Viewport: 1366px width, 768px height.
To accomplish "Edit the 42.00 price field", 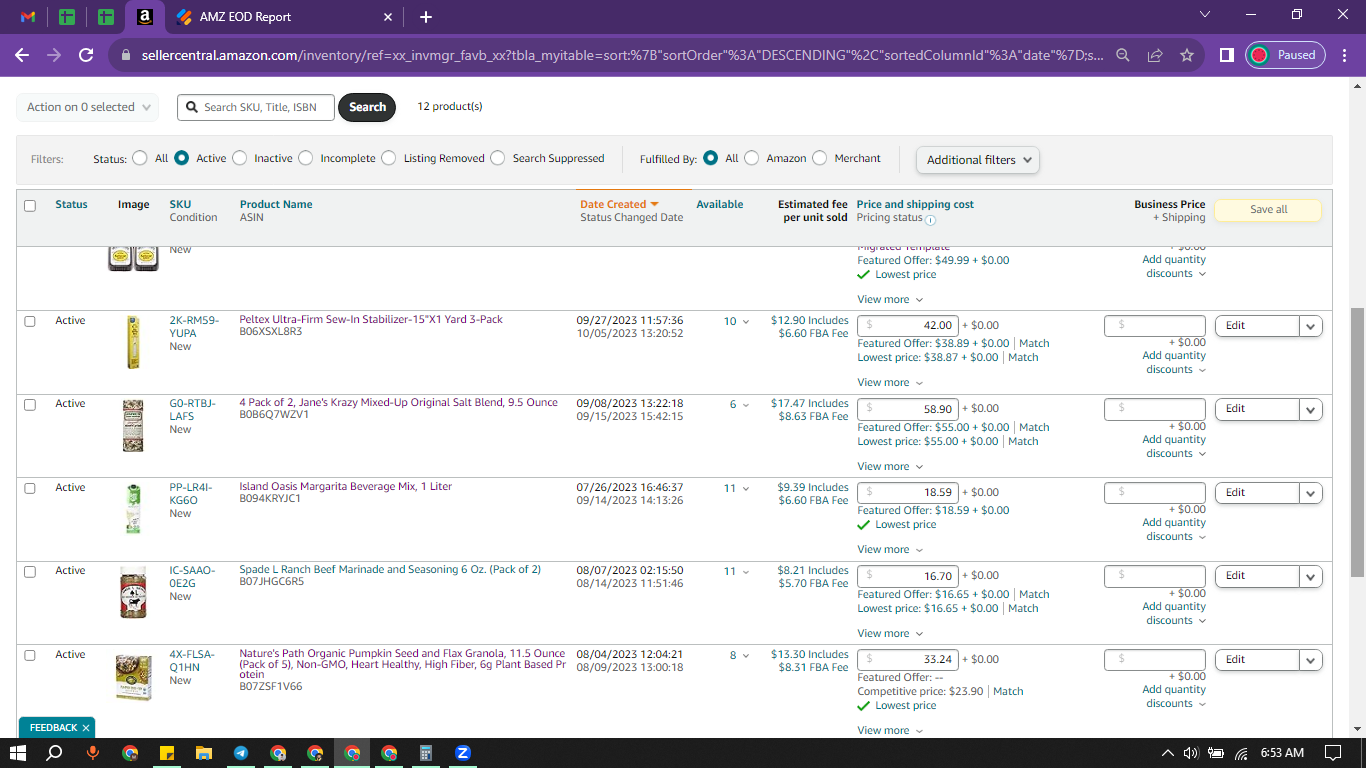I will (909, 325).
